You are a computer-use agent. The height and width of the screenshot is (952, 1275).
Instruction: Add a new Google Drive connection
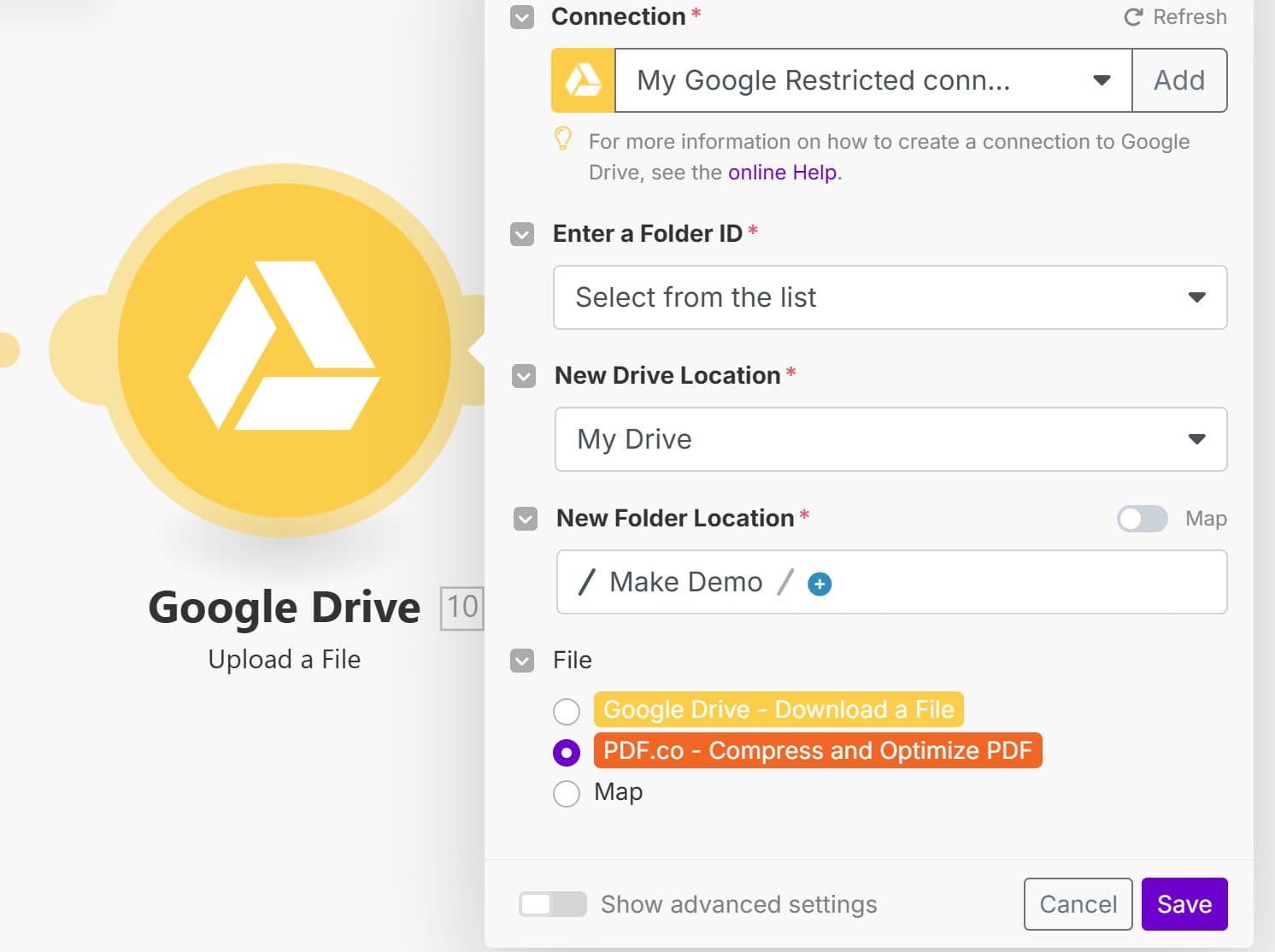1179,79
